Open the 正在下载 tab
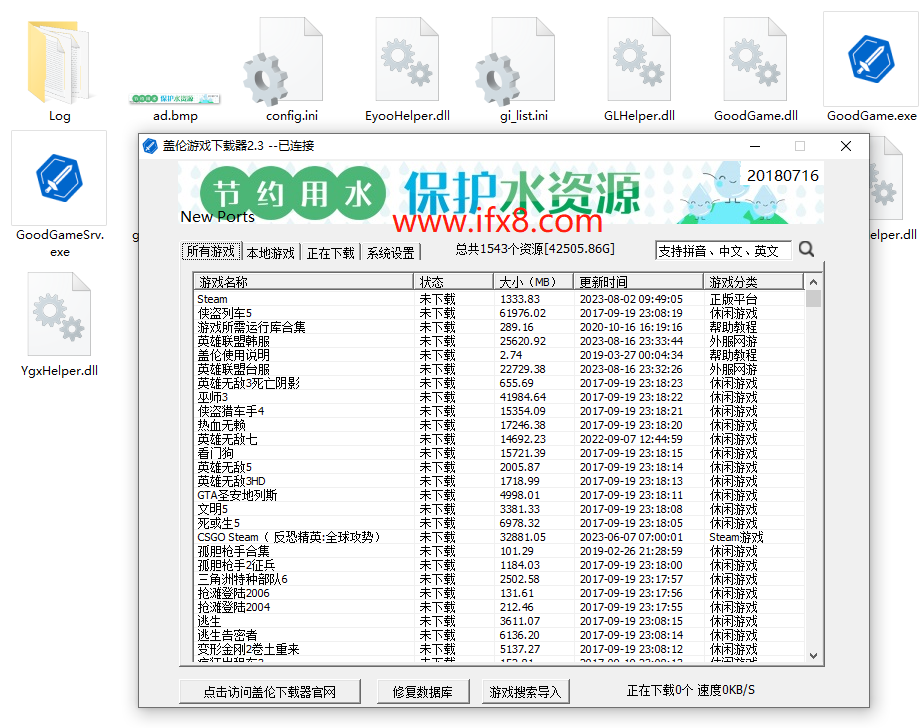Image resolution: width=924 pixels, height=728 pixels. click(x=331, y=252)
